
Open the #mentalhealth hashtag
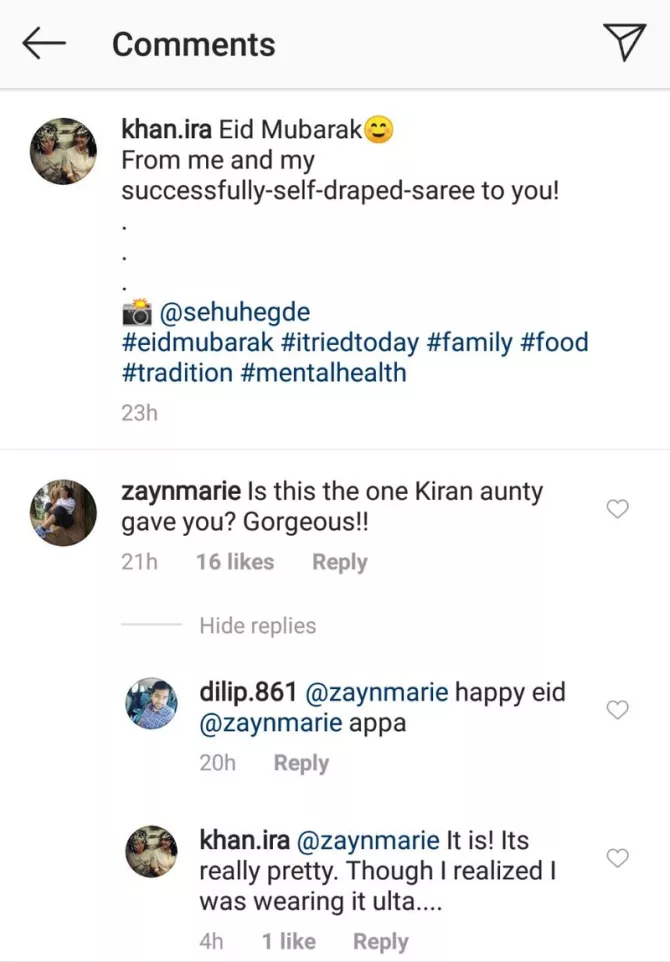point(323,373)
